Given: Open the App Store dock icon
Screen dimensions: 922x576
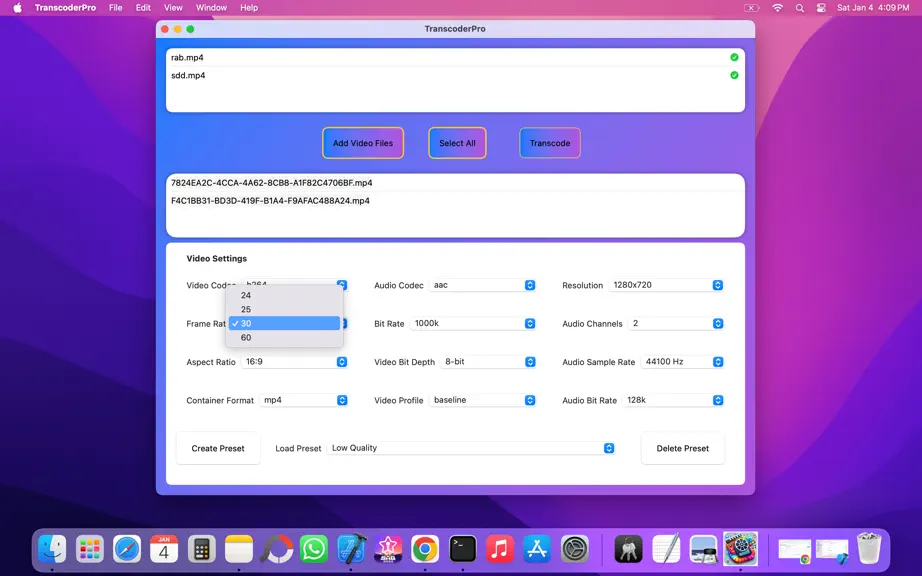Looking at the screenshot, I should [537, 550].
